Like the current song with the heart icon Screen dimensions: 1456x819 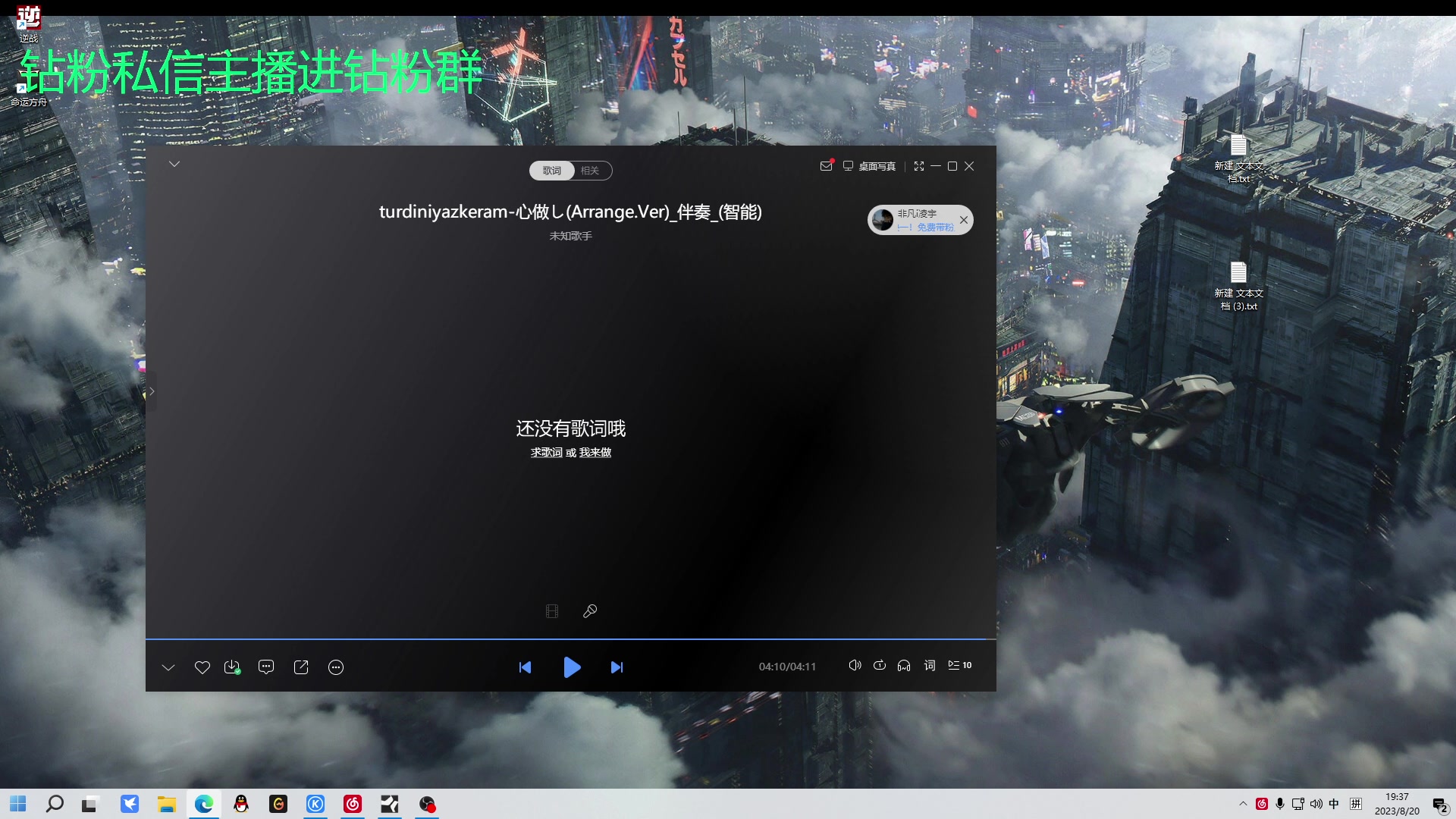click(x=202, y=667)
